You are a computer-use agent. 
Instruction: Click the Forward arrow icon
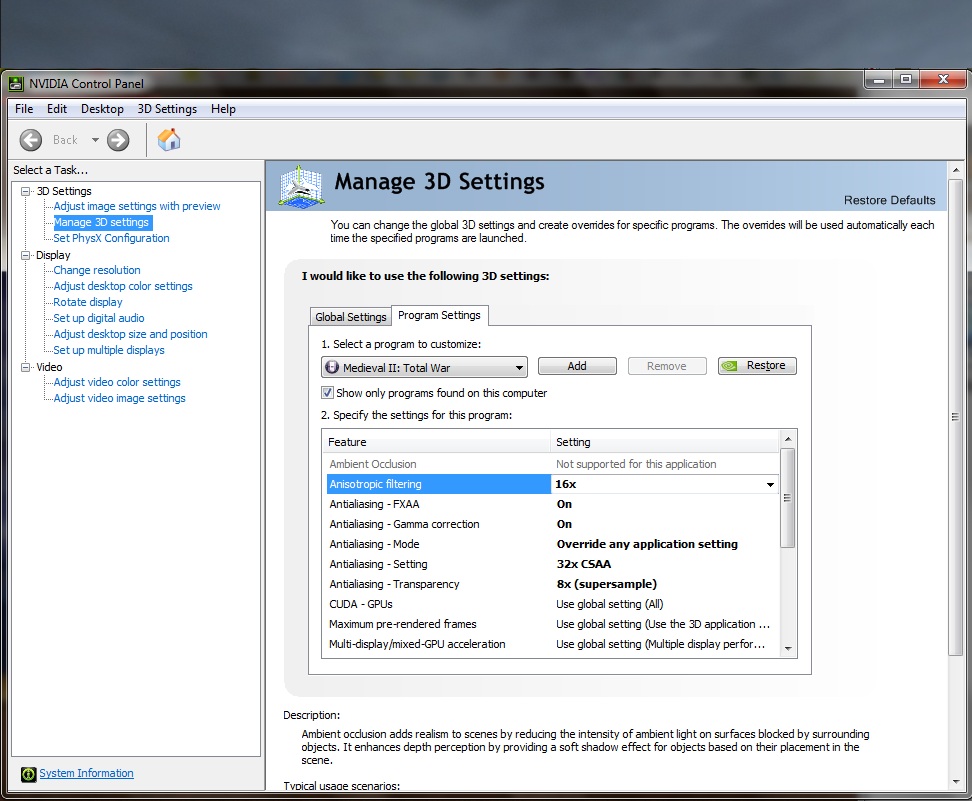click(118, 140)
